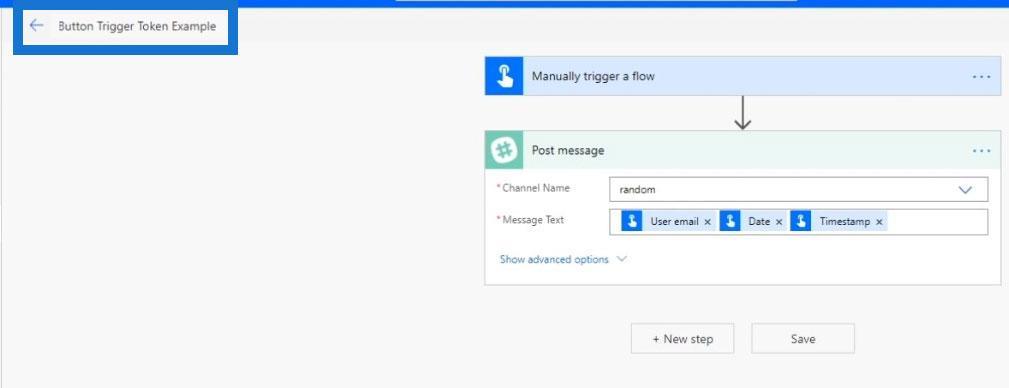Remove the User email token
The width and height of the screenshot is (1009, 388).
coord(707,222)
